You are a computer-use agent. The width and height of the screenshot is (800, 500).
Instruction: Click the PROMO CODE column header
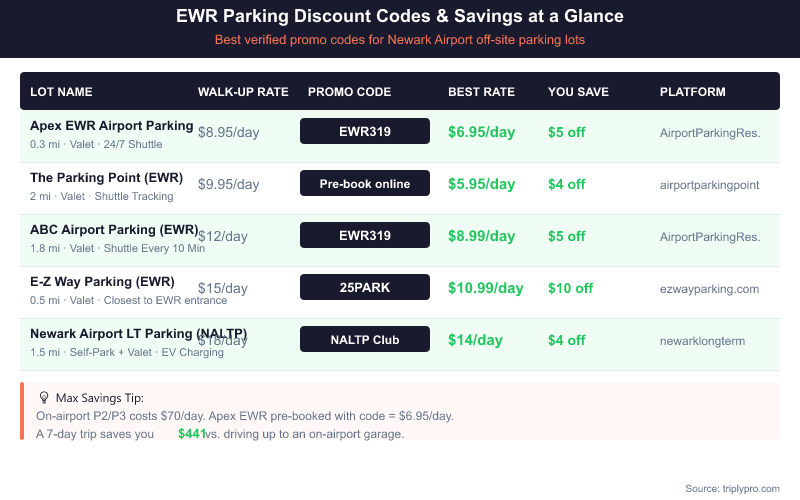349,92
